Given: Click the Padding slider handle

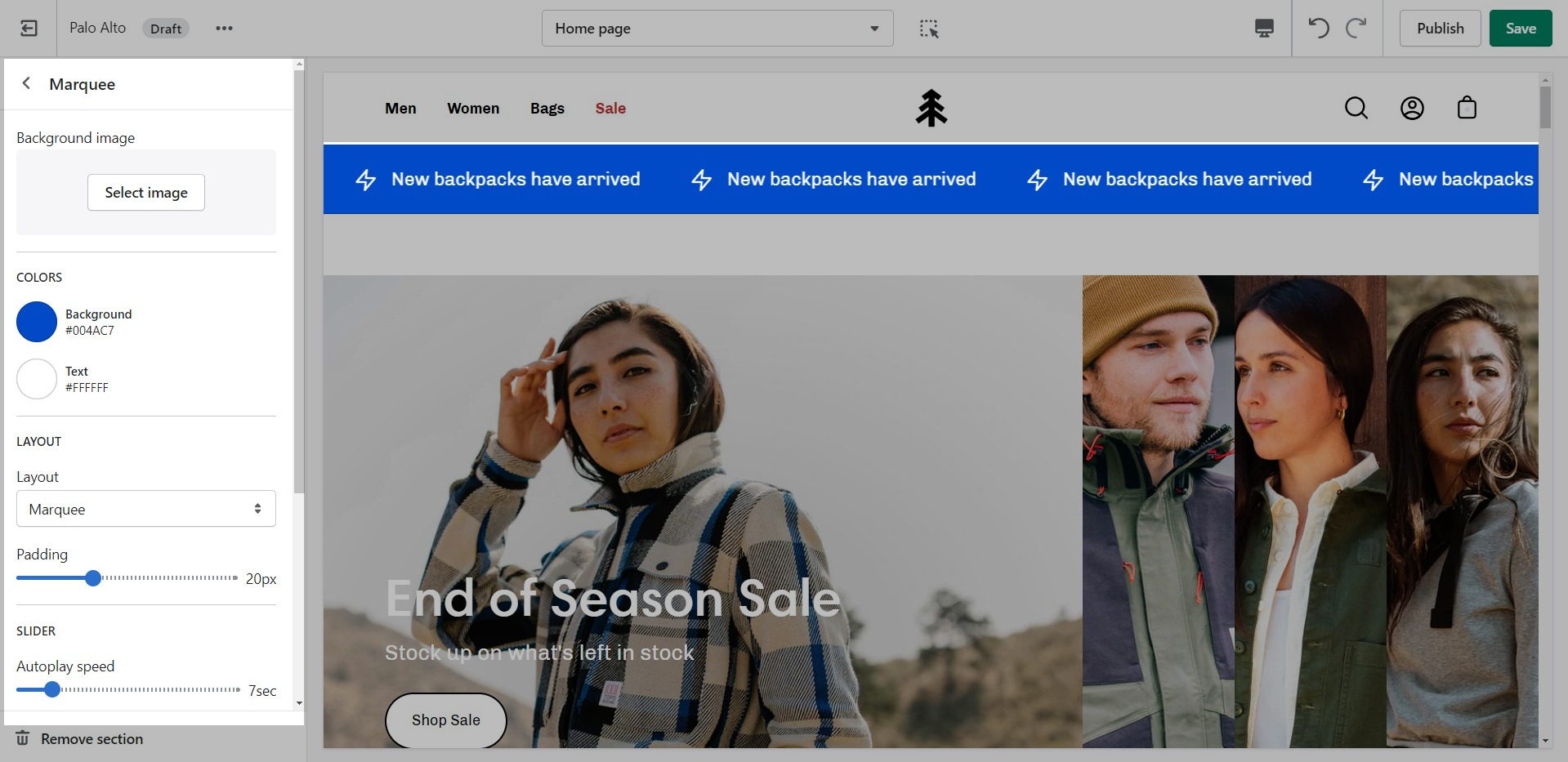Looking at the screenshot, I should (x=93, y=578).
